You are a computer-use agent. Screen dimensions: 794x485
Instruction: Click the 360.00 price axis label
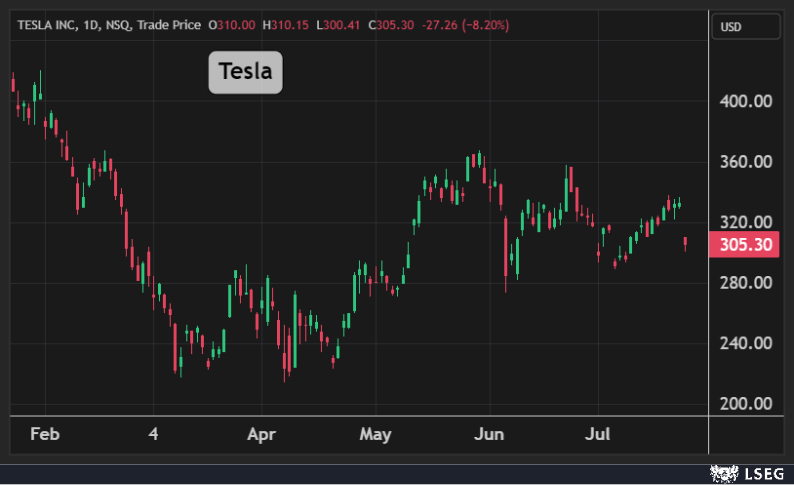coord(745,162)
